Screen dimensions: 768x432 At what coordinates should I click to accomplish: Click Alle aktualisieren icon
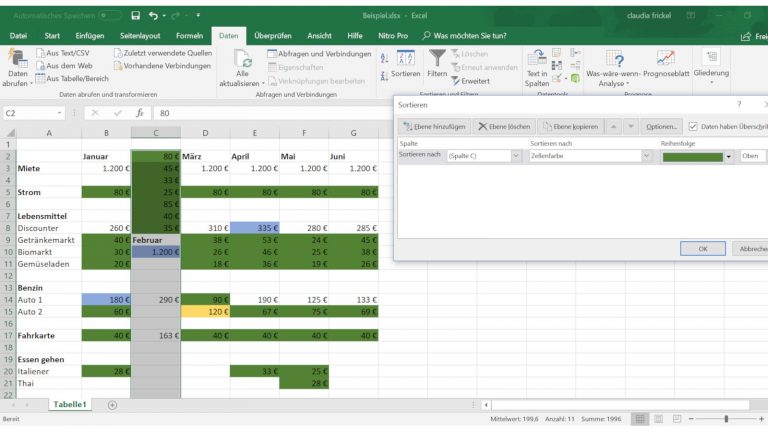pyautogui.click(x=243, y=66)
